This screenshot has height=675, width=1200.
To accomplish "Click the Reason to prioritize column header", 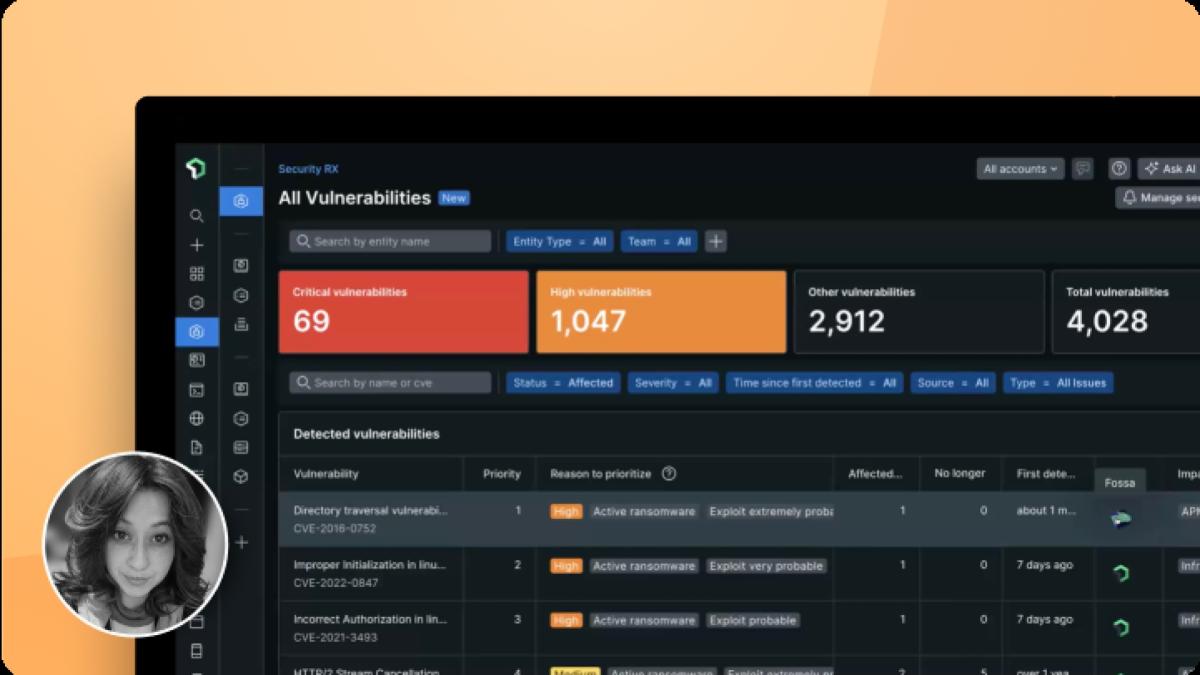I will click(600, 474).
